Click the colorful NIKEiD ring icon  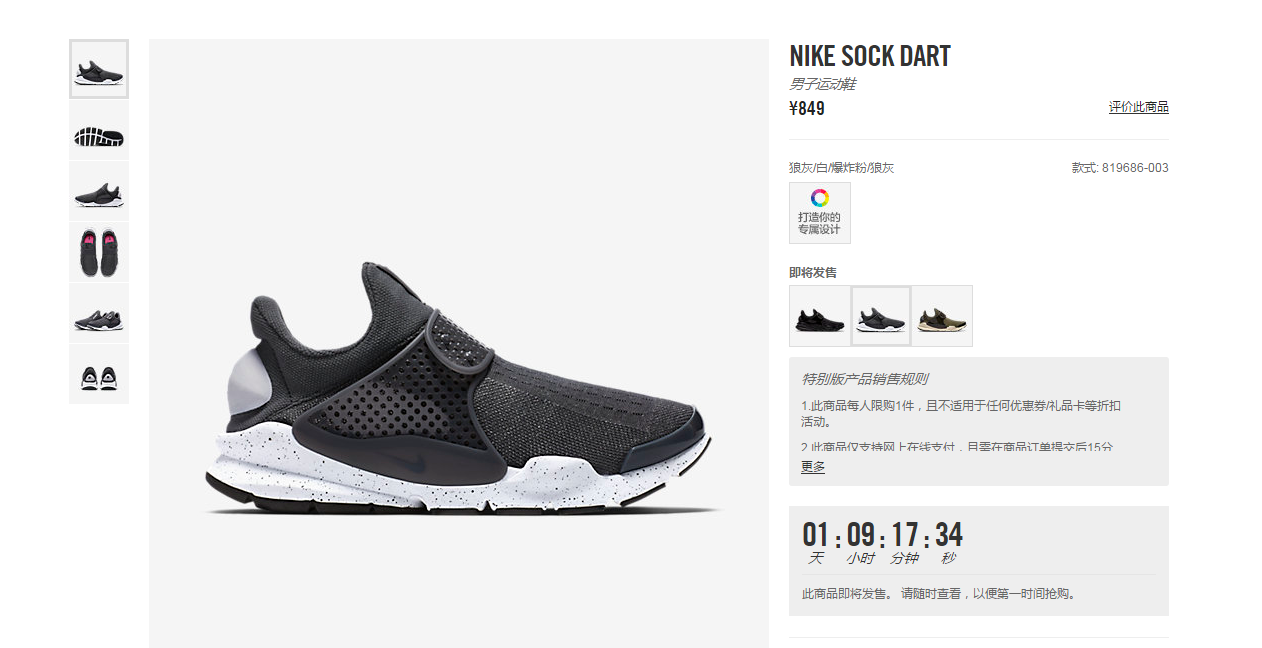coord(820,197)
